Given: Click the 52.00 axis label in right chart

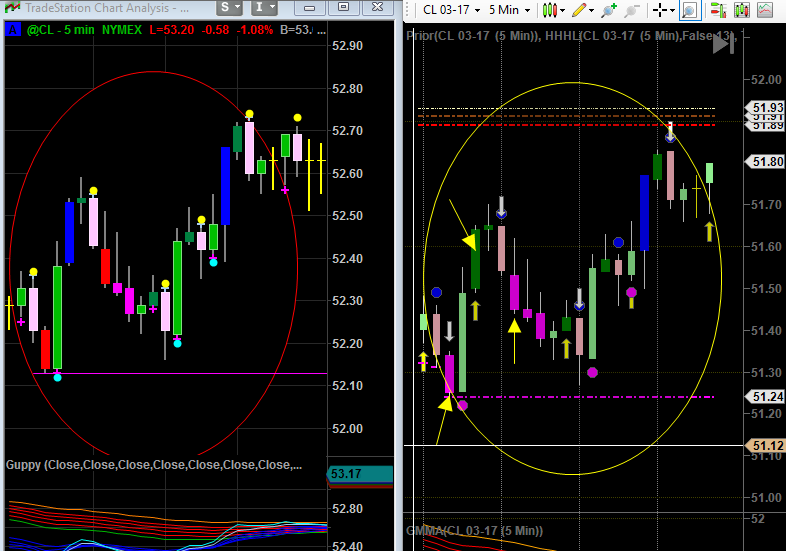Looking at the screenshot, I should point(766,79).
